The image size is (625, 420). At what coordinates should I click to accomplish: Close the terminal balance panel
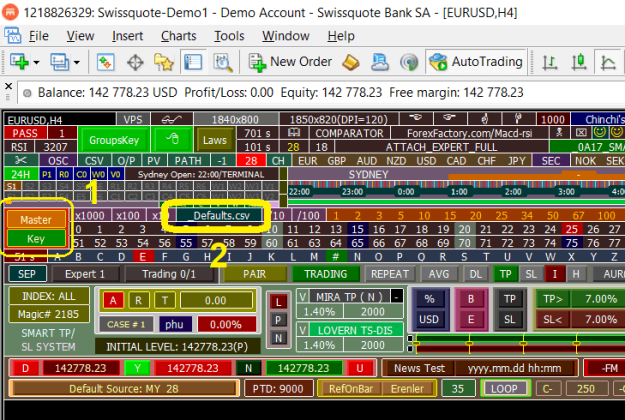point(8,86)
